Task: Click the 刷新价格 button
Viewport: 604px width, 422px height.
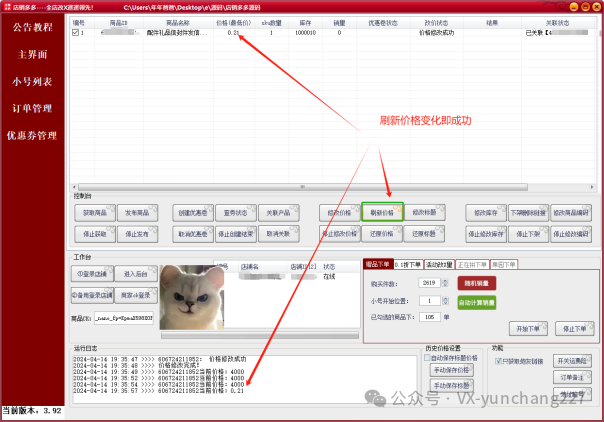Action: coord(382,213)
